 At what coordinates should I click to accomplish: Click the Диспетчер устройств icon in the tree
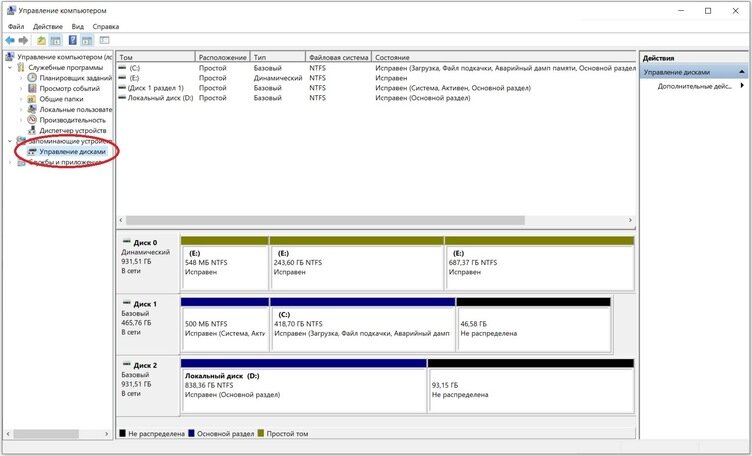click(32, 130)
